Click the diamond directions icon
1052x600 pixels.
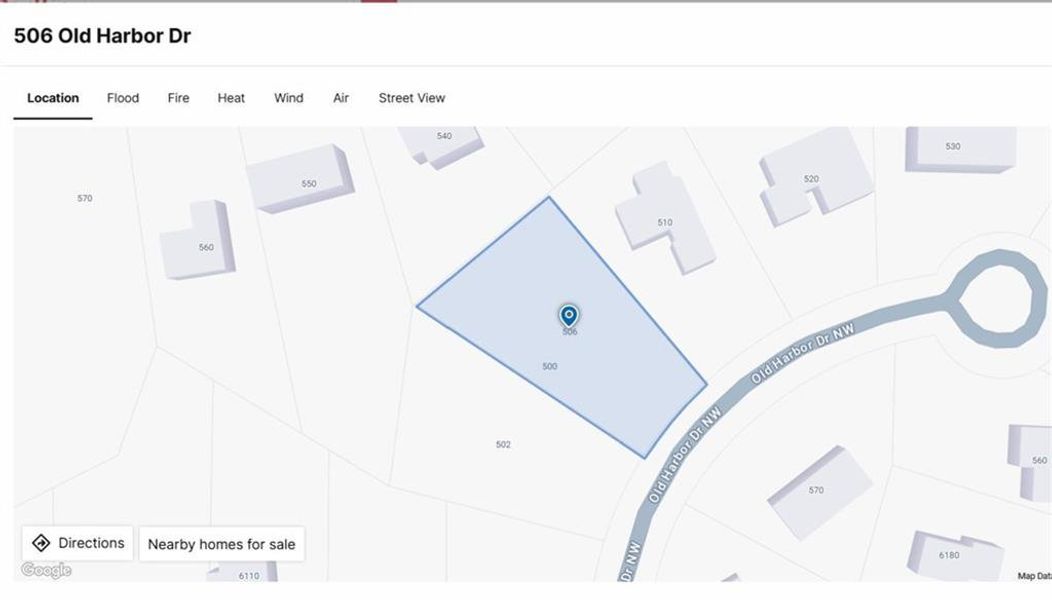(40, 542)
